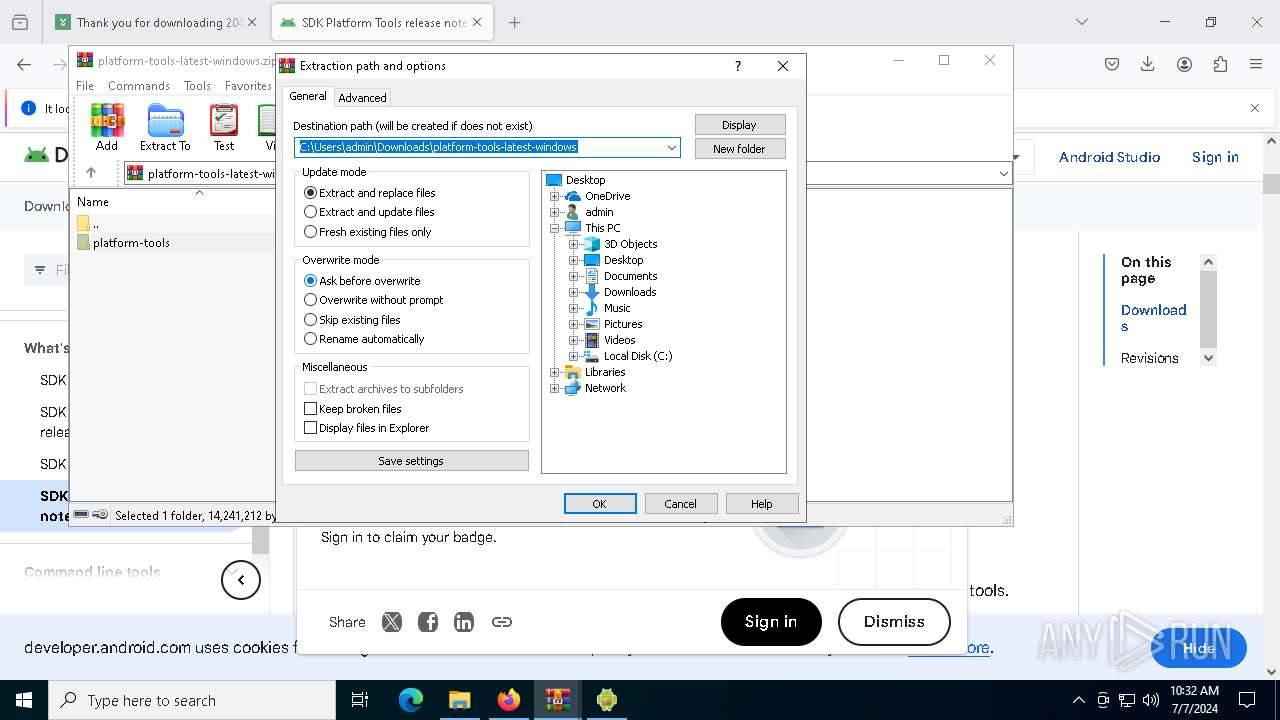Expand the Network tree node
1280x720 pixels.
[554, 388]
